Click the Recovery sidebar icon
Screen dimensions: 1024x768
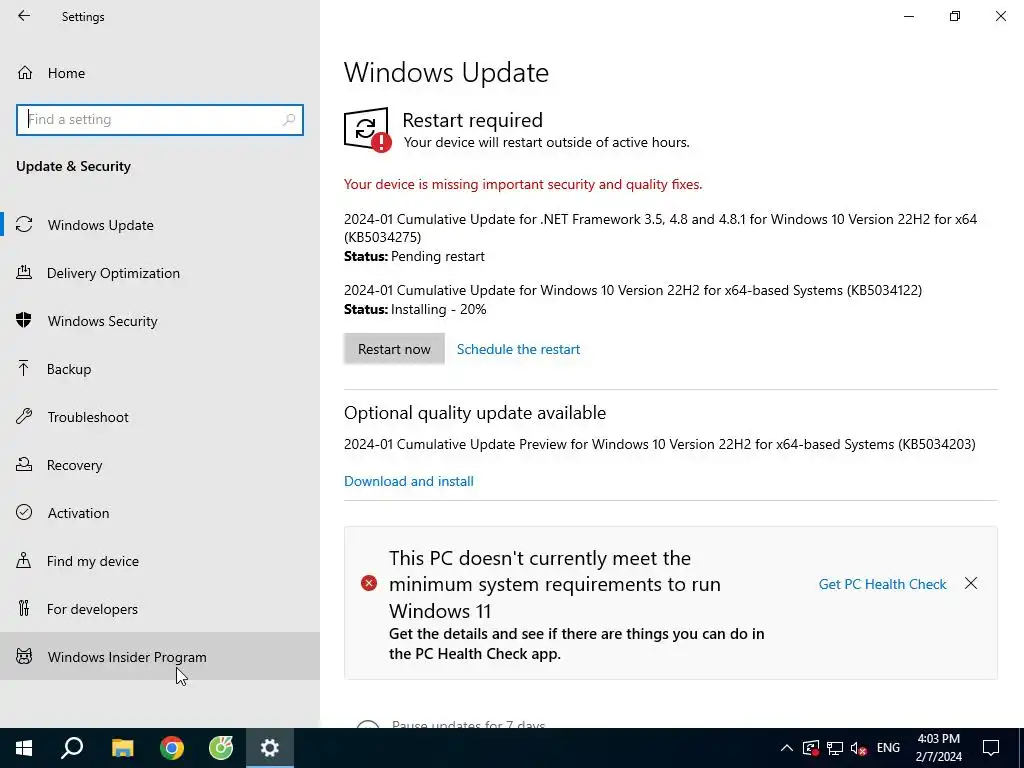pos(24,464)
